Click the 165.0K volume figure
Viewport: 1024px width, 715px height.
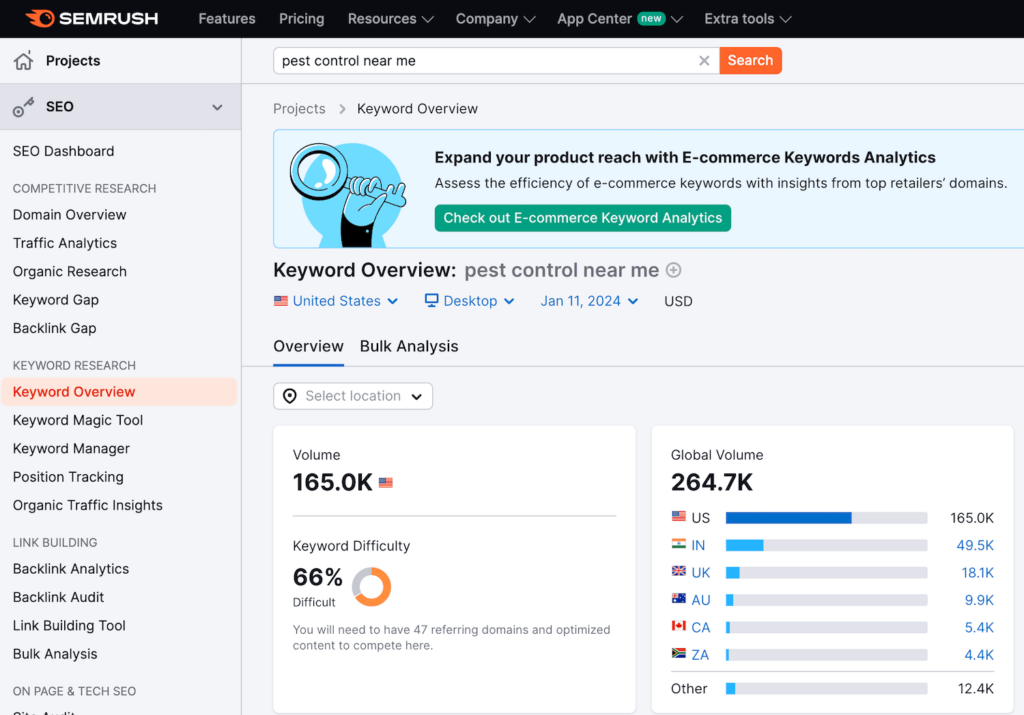pyautogui.click(x=332, y=483)
